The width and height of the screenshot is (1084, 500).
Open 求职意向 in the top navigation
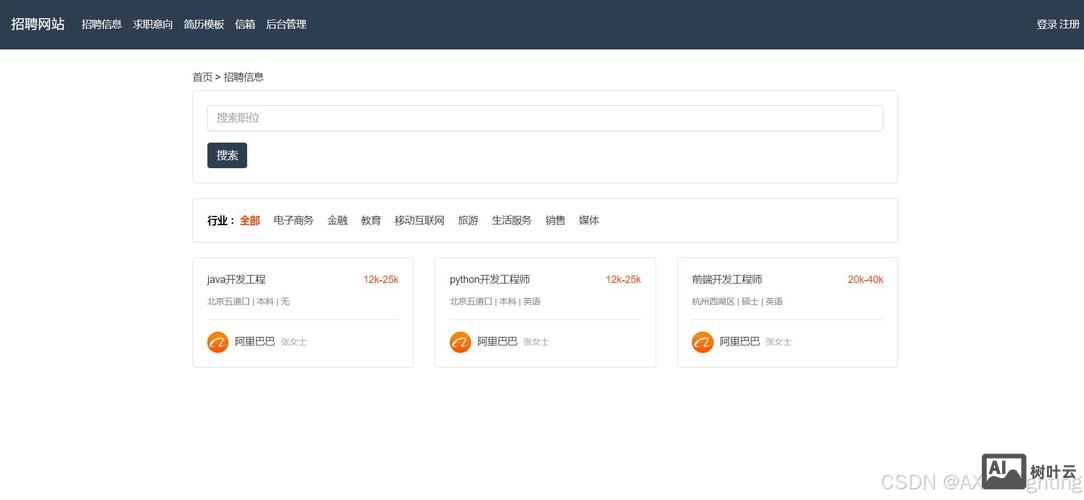[x=153, y=24]
